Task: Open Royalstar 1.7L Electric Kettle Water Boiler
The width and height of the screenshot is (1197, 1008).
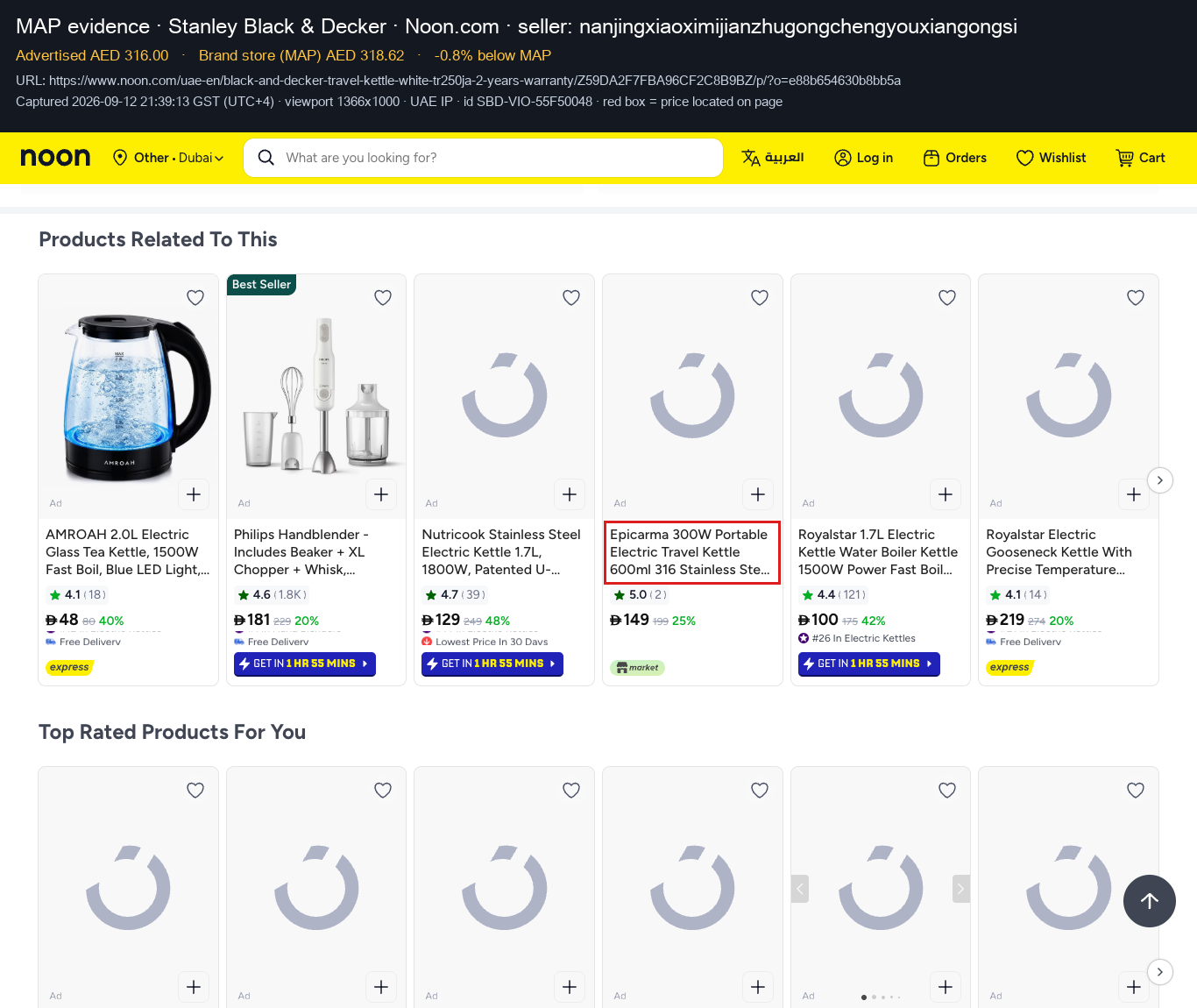Action: pyautogui.click(x=878, y=552)
